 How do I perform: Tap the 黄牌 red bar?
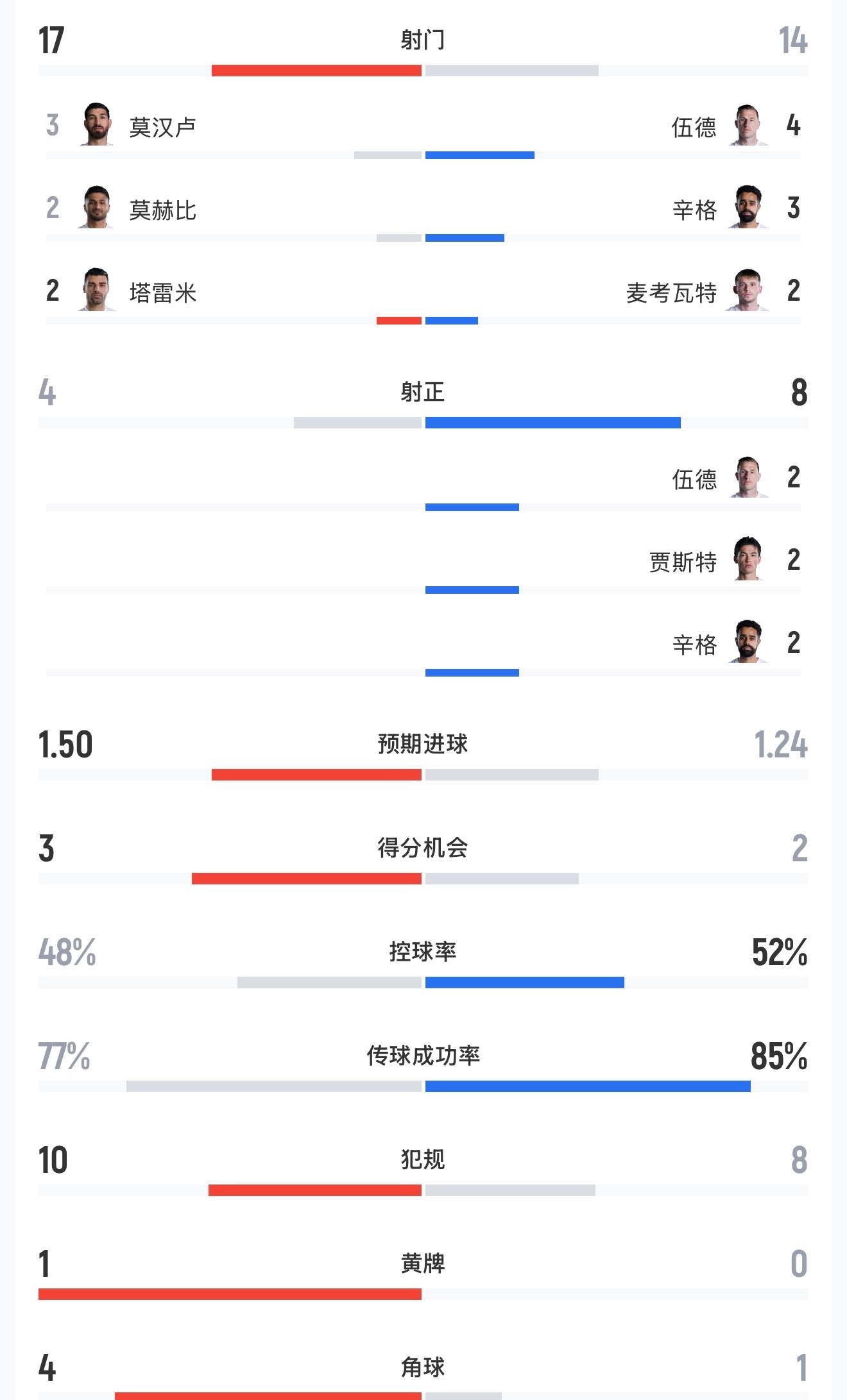230,1294
